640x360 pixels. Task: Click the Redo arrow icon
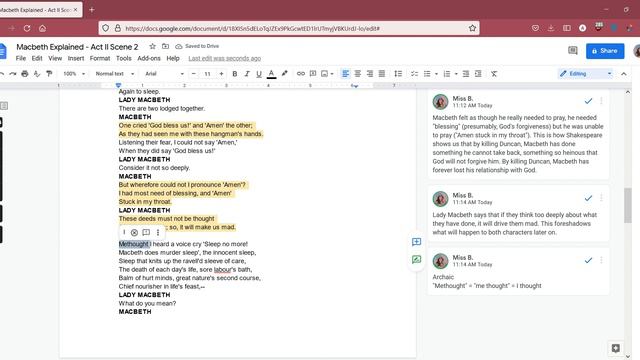13,74
